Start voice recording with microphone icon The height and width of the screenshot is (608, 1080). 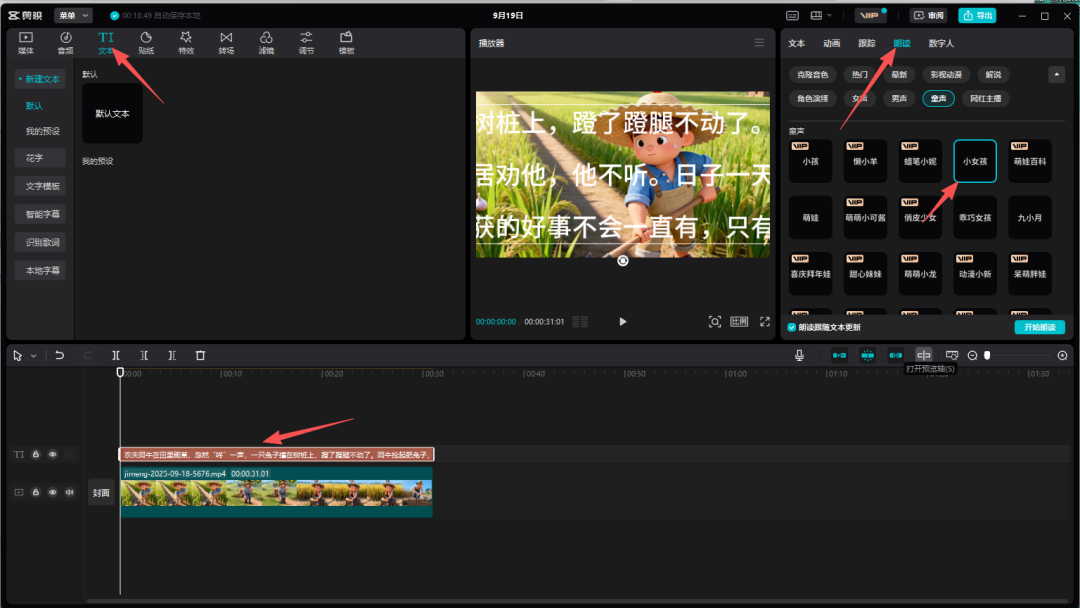799,355
